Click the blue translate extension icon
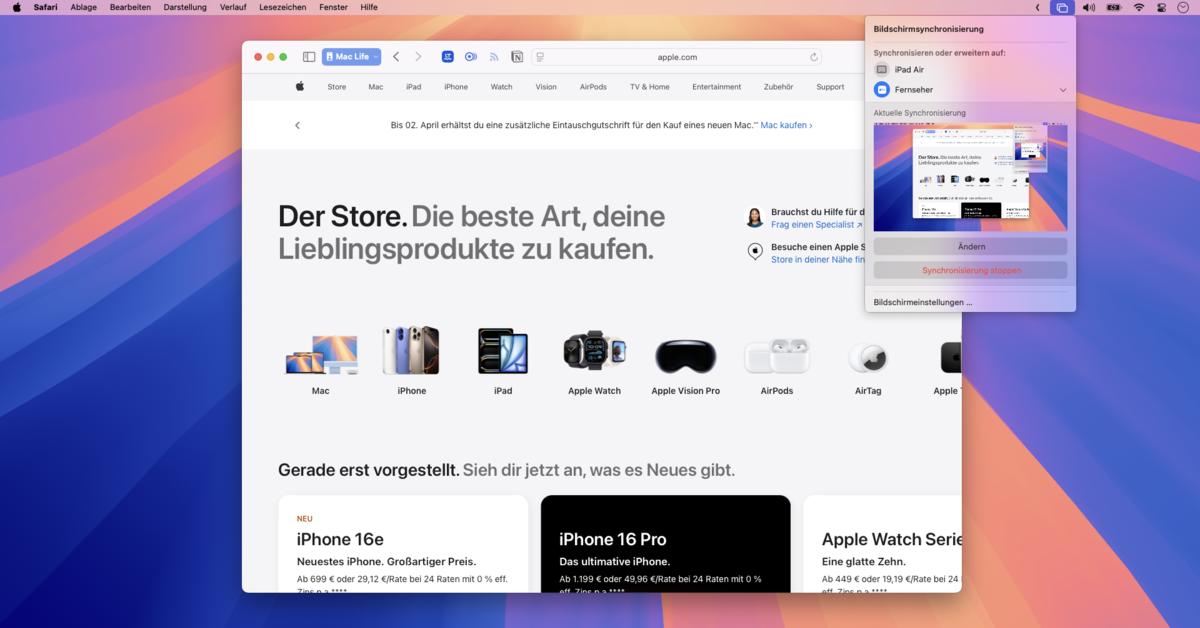 click(448, 57)
